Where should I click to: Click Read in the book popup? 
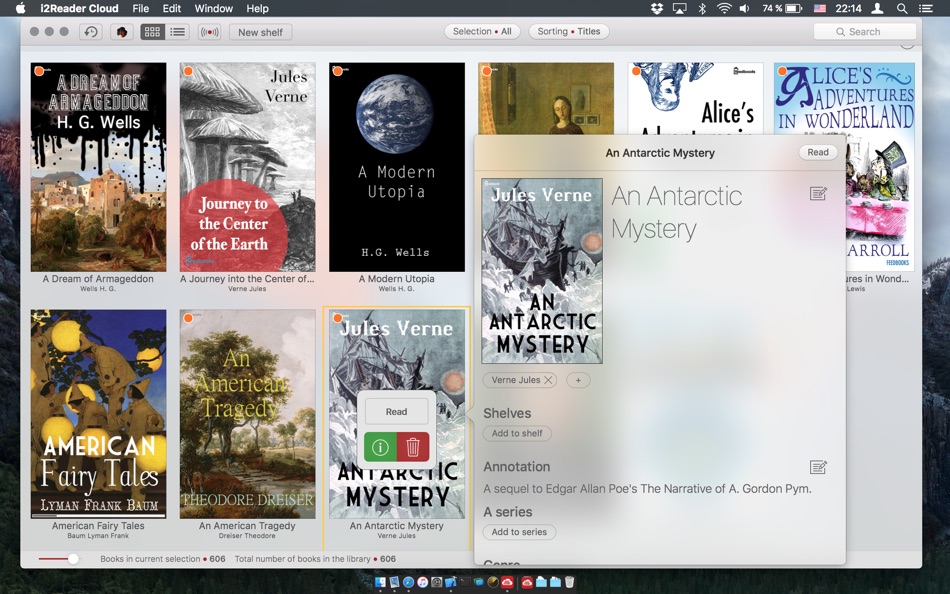pyautogui.click(x=396, y=412)
